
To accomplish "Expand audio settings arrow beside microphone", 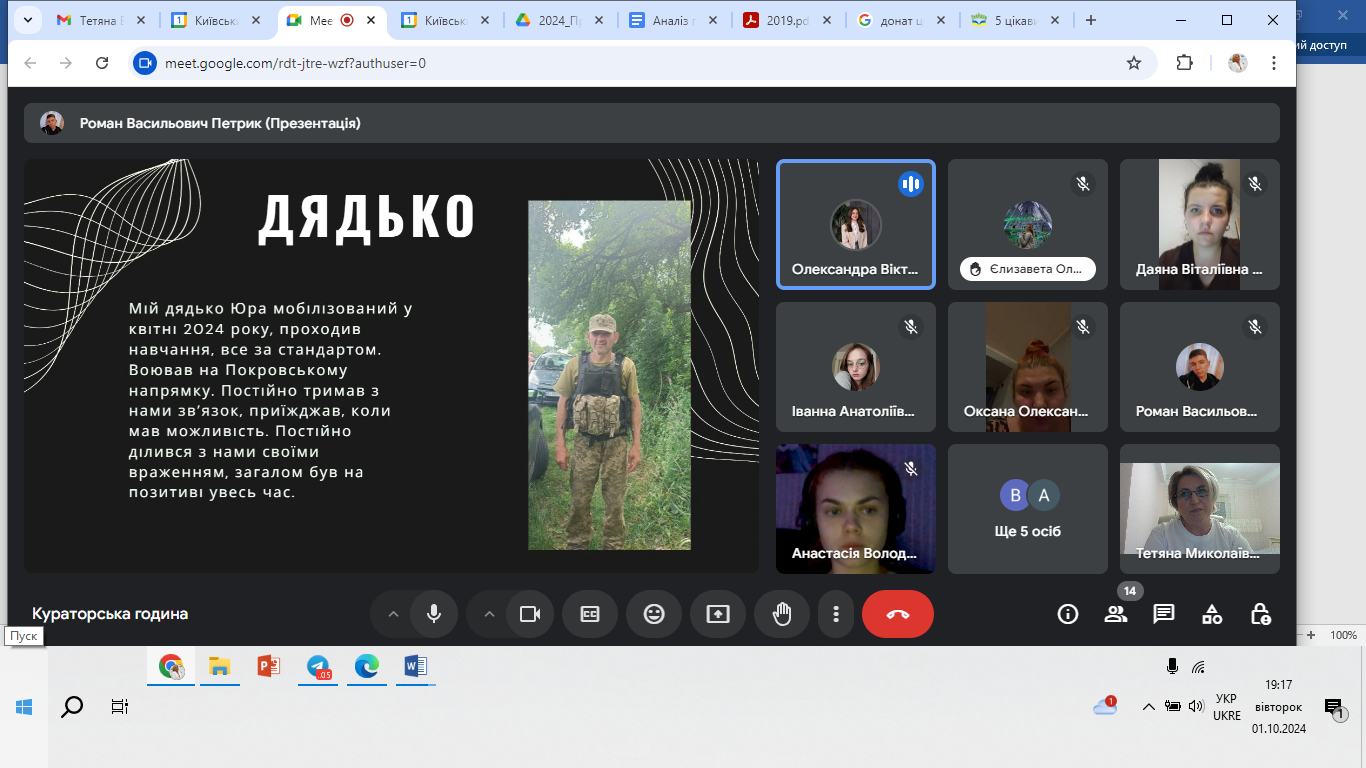I will 393,614.
